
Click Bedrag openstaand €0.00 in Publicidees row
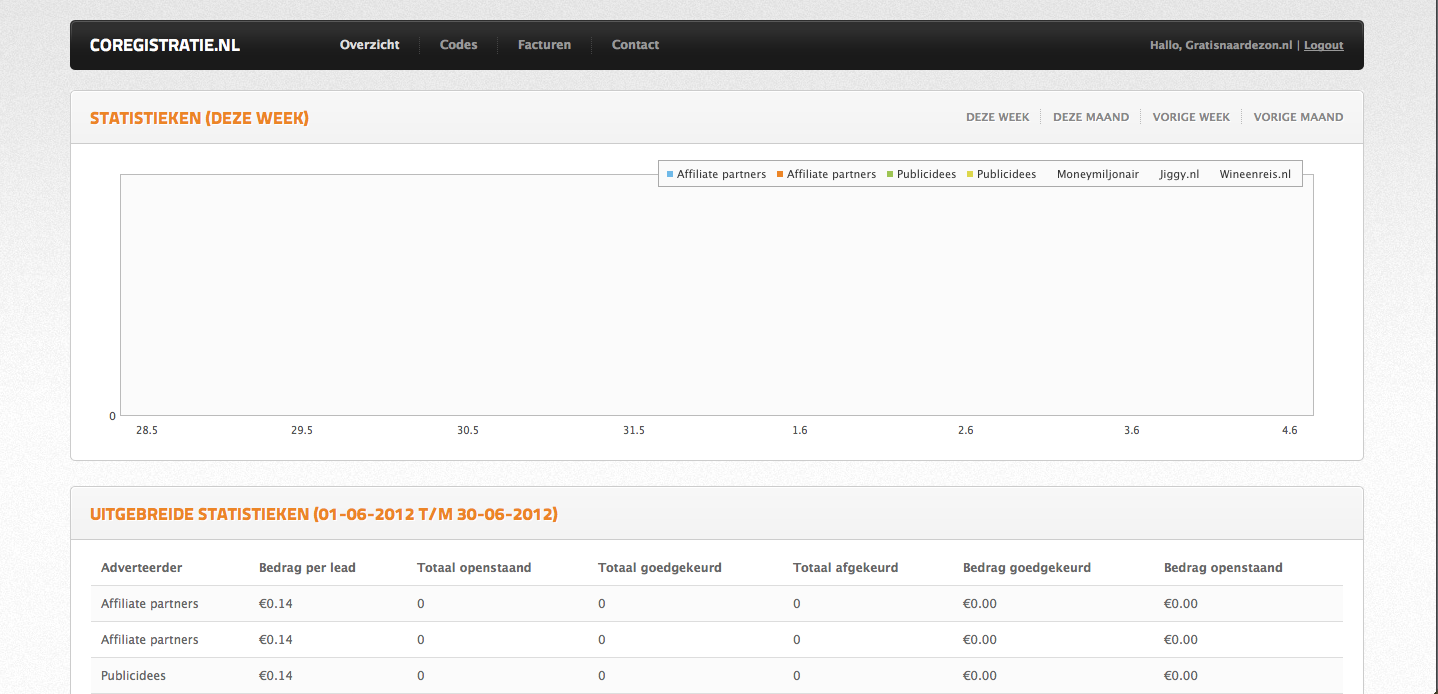click(1181, 675)
